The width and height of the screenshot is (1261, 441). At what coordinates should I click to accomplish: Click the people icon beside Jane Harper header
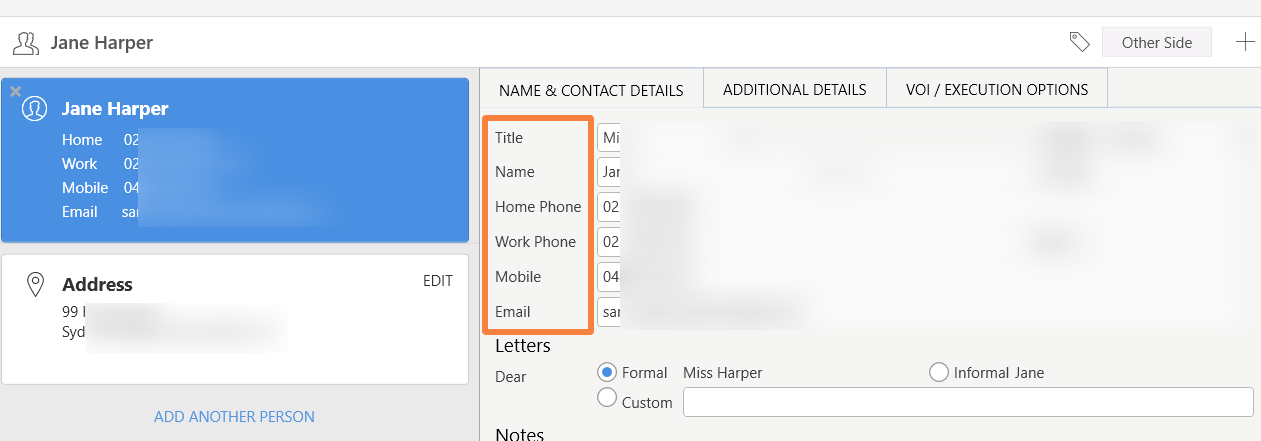[26, 43]
